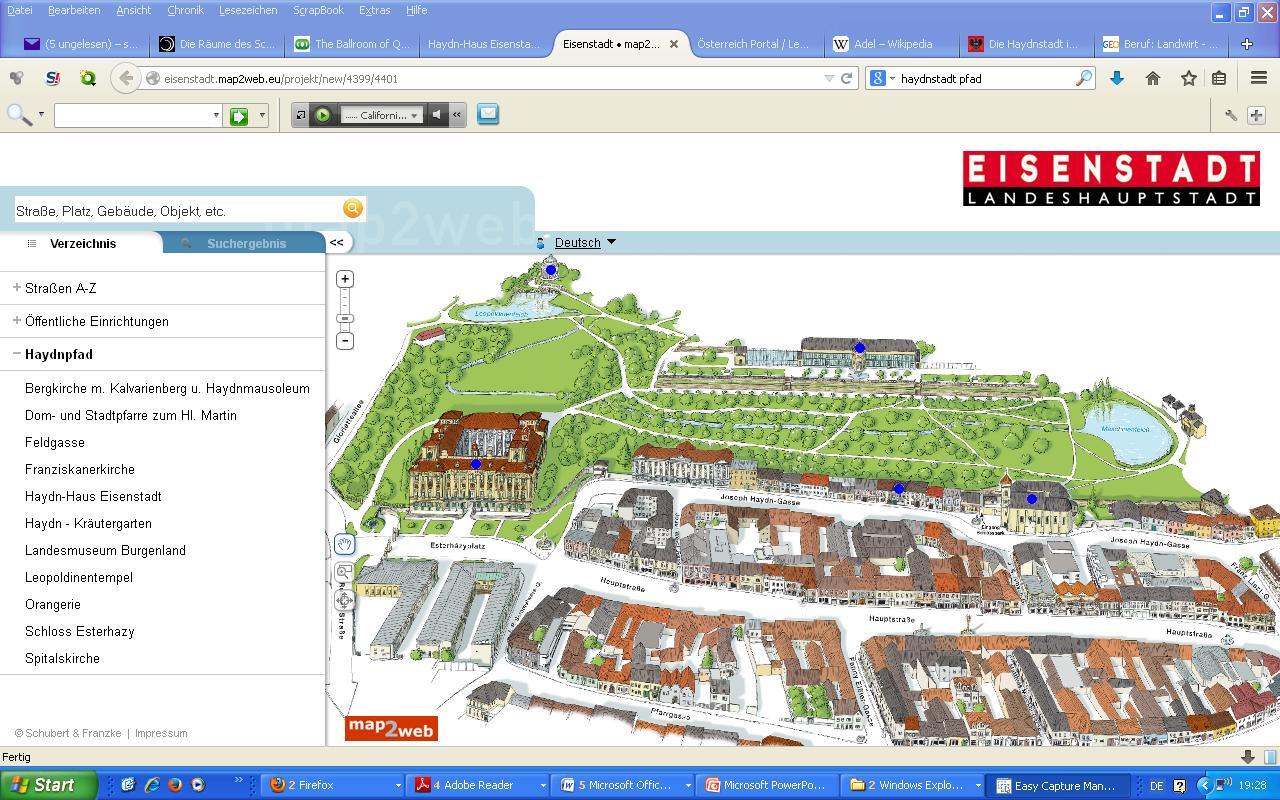
Task: Click the recenter crosshair map tool
Action: pos(344,600)
